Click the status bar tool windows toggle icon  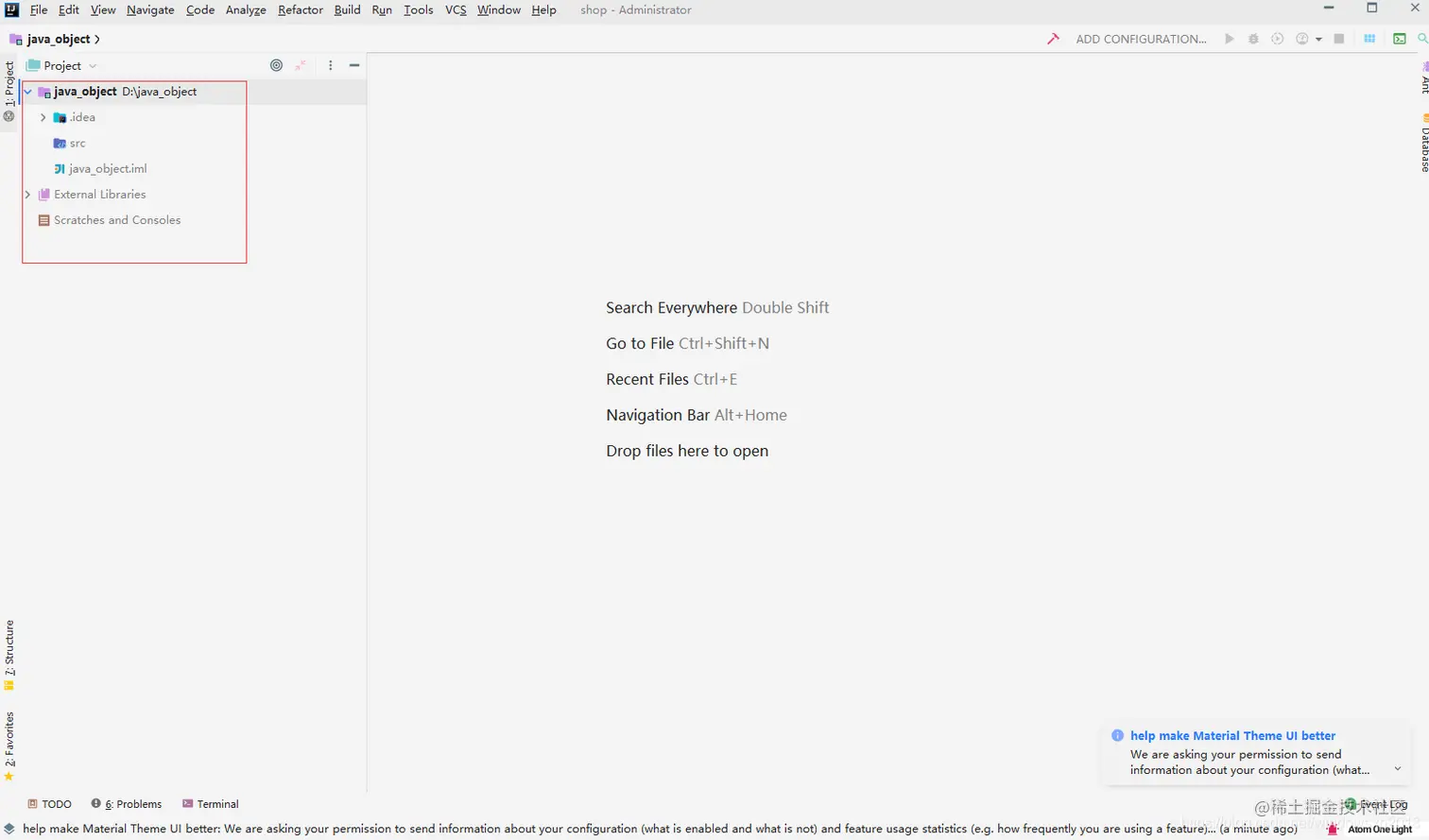9,829
